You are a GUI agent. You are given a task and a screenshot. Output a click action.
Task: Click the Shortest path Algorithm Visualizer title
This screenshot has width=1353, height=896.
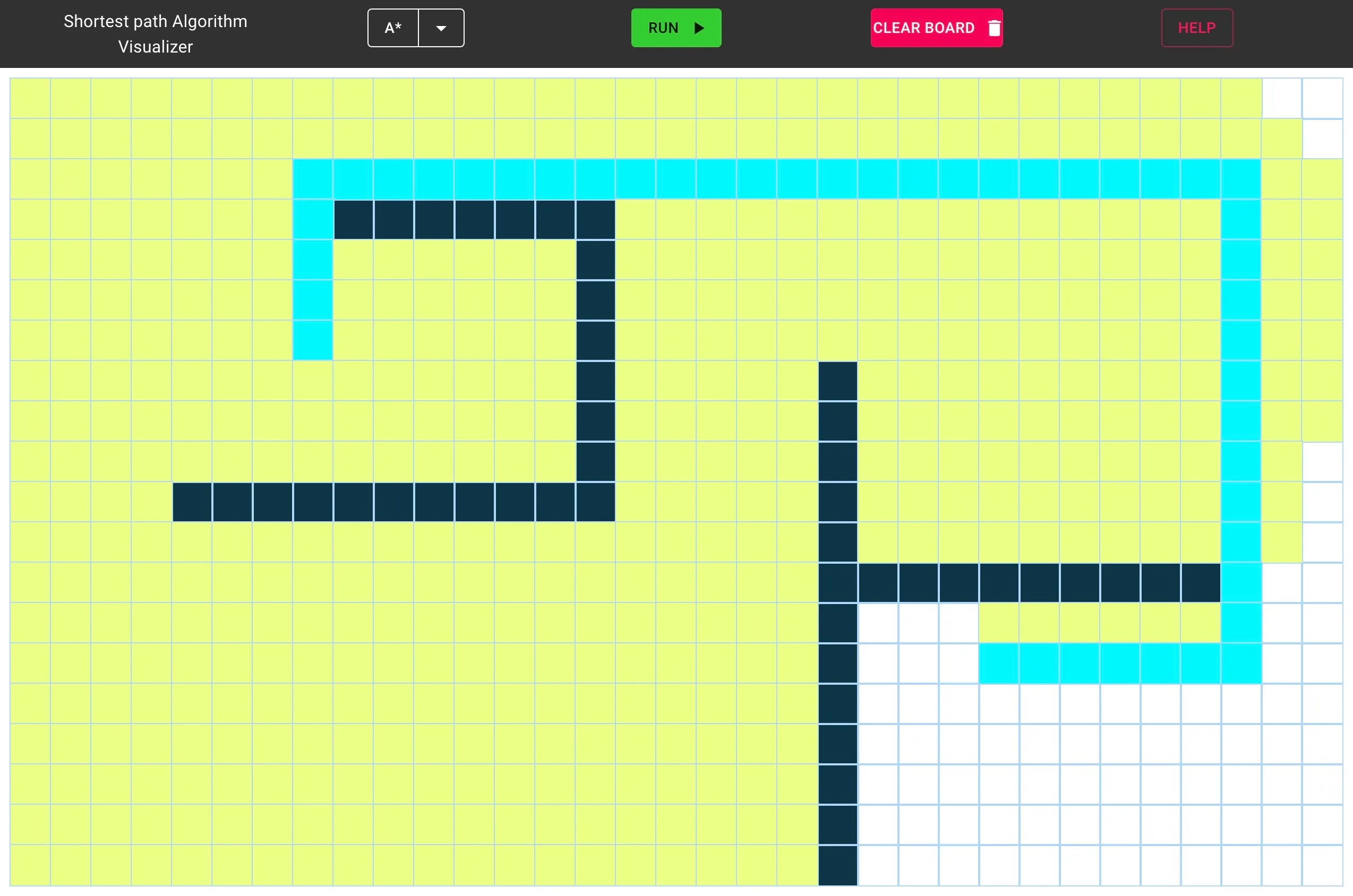pyautogui.click(x=155, y=34)
